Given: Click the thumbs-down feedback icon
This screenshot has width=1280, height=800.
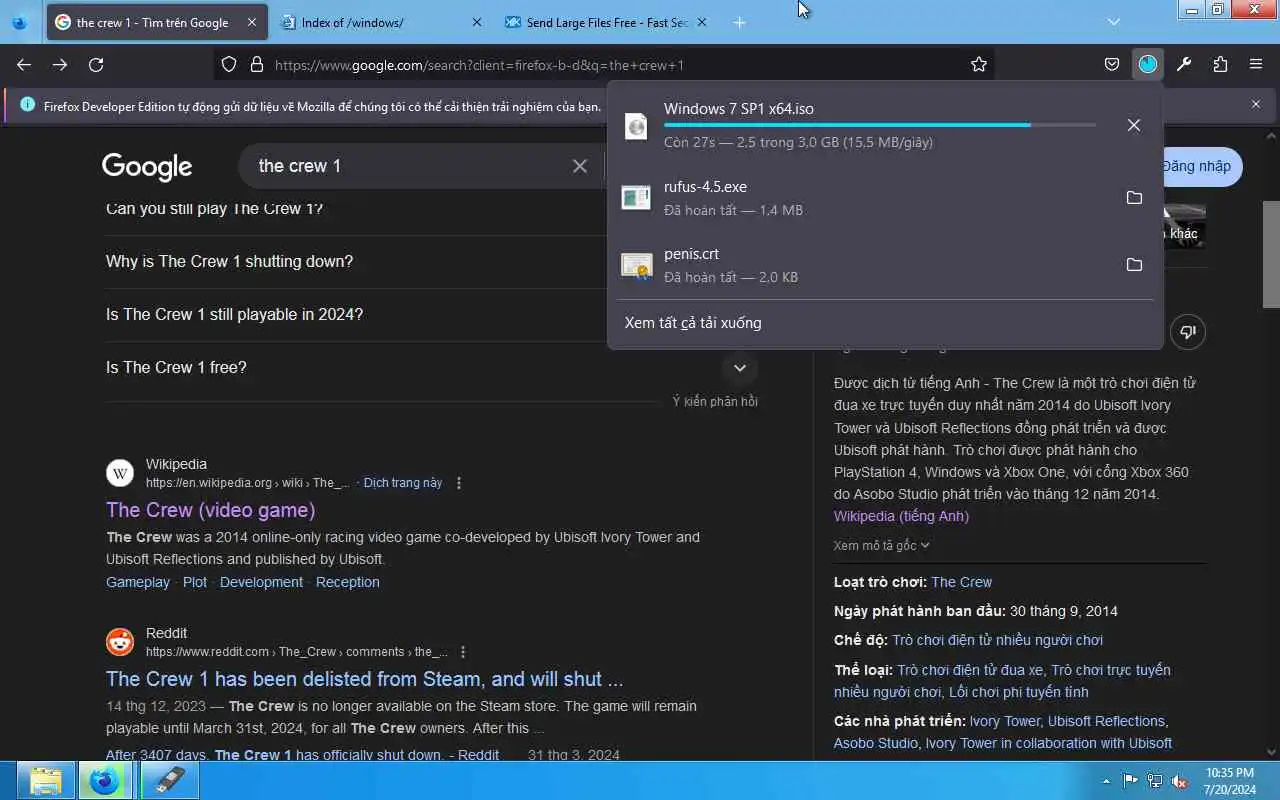Looking at the screenshot, I should tap(1188, 332).
